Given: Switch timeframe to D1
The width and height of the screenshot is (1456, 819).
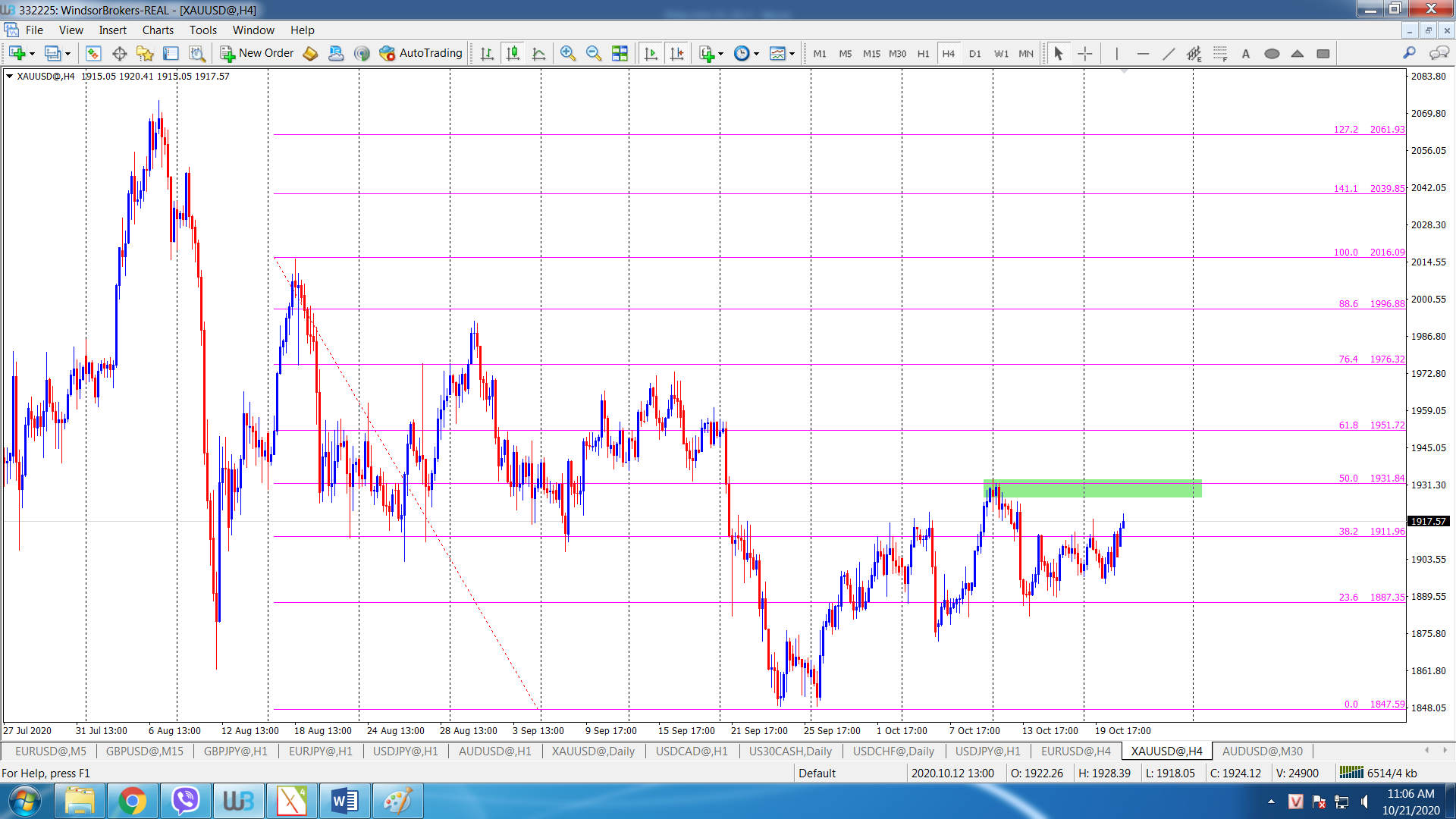Looking at the screenshot, I should coord(975,53).
